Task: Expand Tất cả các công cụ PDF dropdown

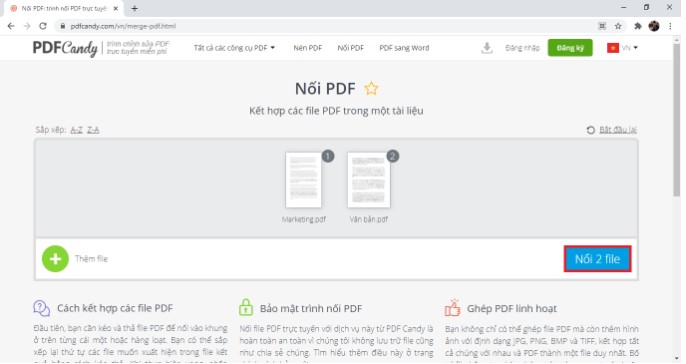Action: pos(234,48)
